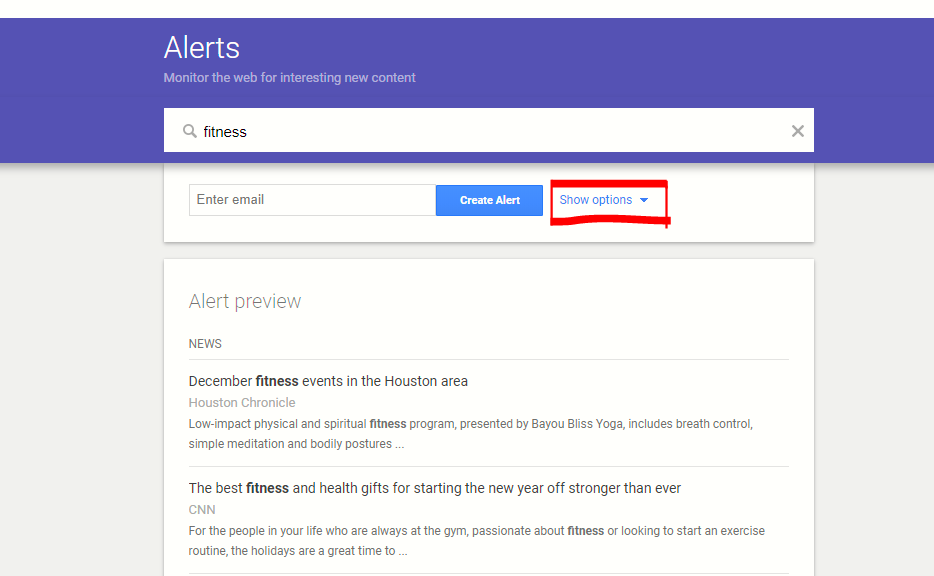Select the NEWS section label
934x576 pixels.
point(205,344)
